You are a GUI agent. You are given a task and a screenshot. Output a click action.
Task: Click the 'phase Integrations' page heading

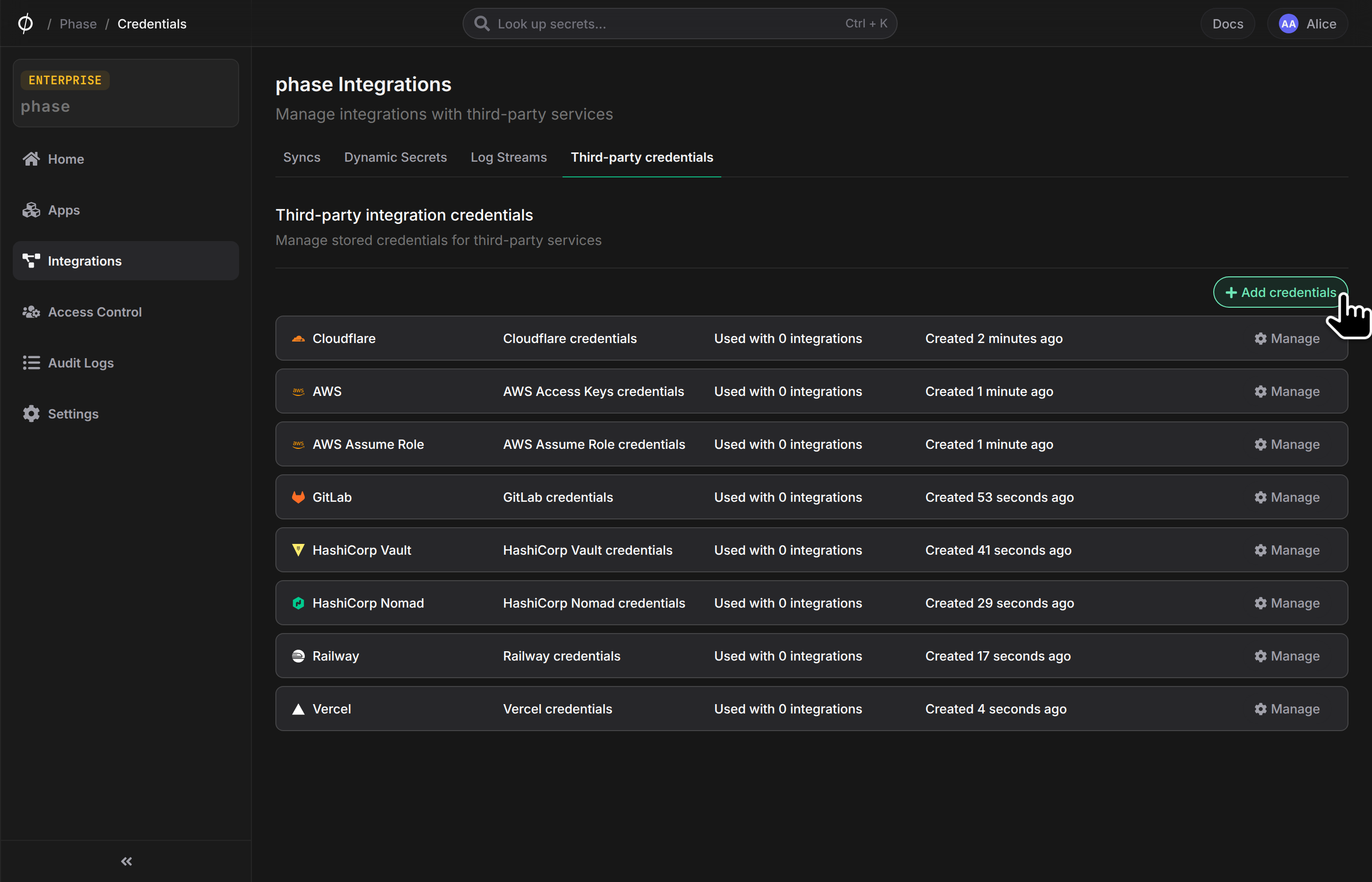coord(363,84)
